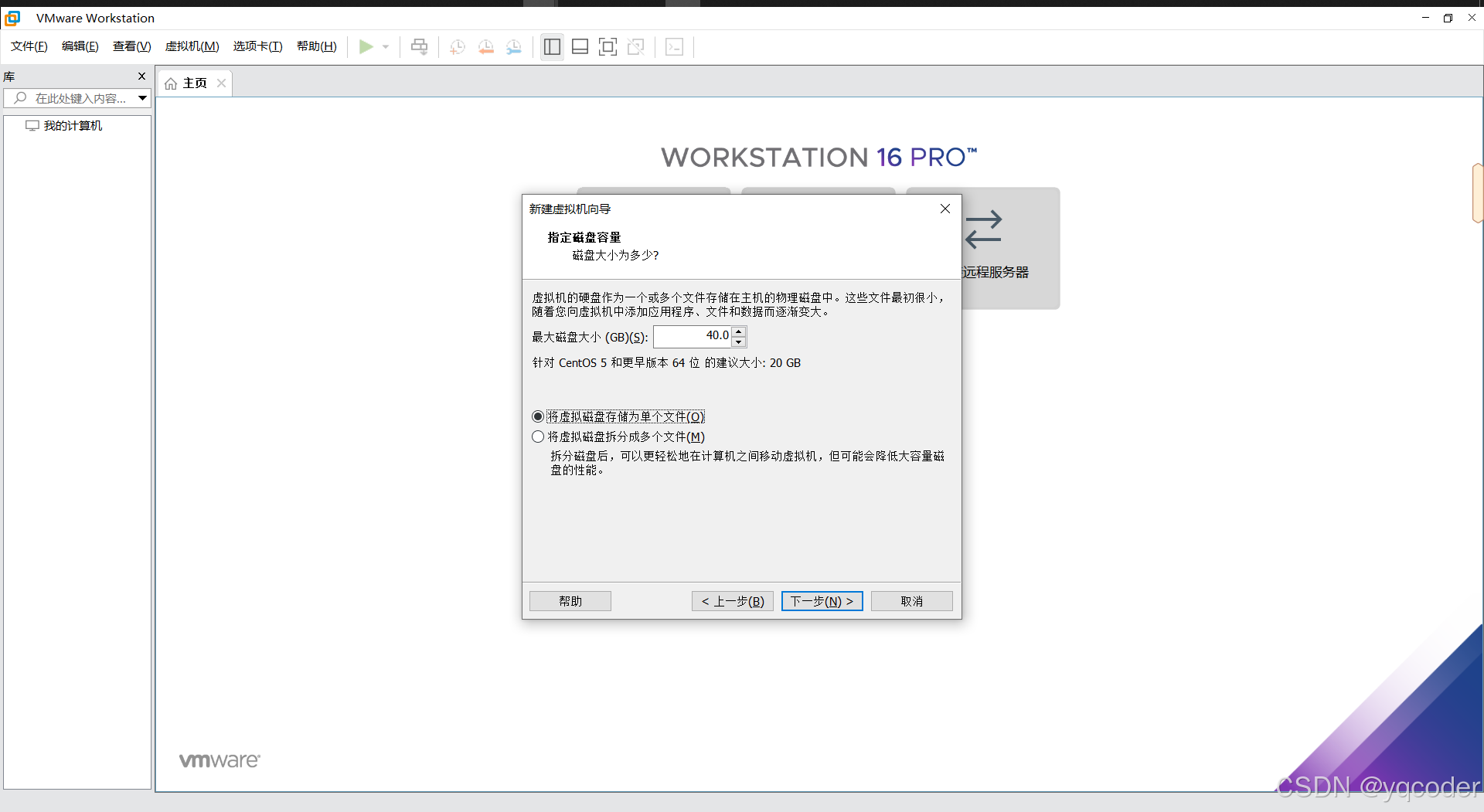Click the home icon on the 主页 tab
Image resolution: width=1484 pixels, height=812 pixels.
tap(171, 83)
